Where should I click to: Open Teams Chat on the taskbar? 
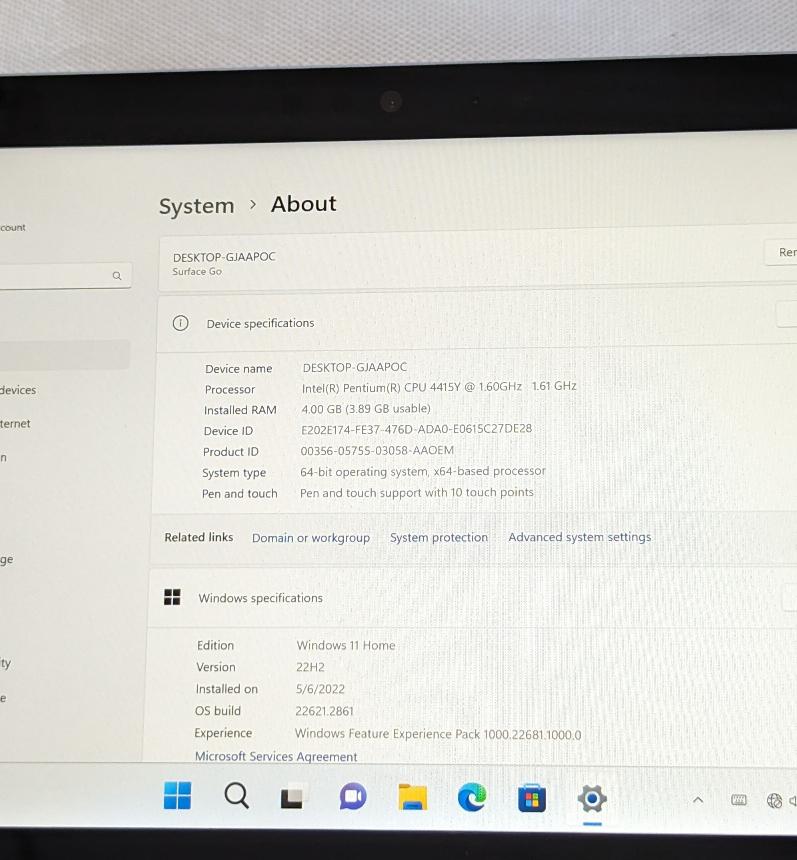click(352, 797)
